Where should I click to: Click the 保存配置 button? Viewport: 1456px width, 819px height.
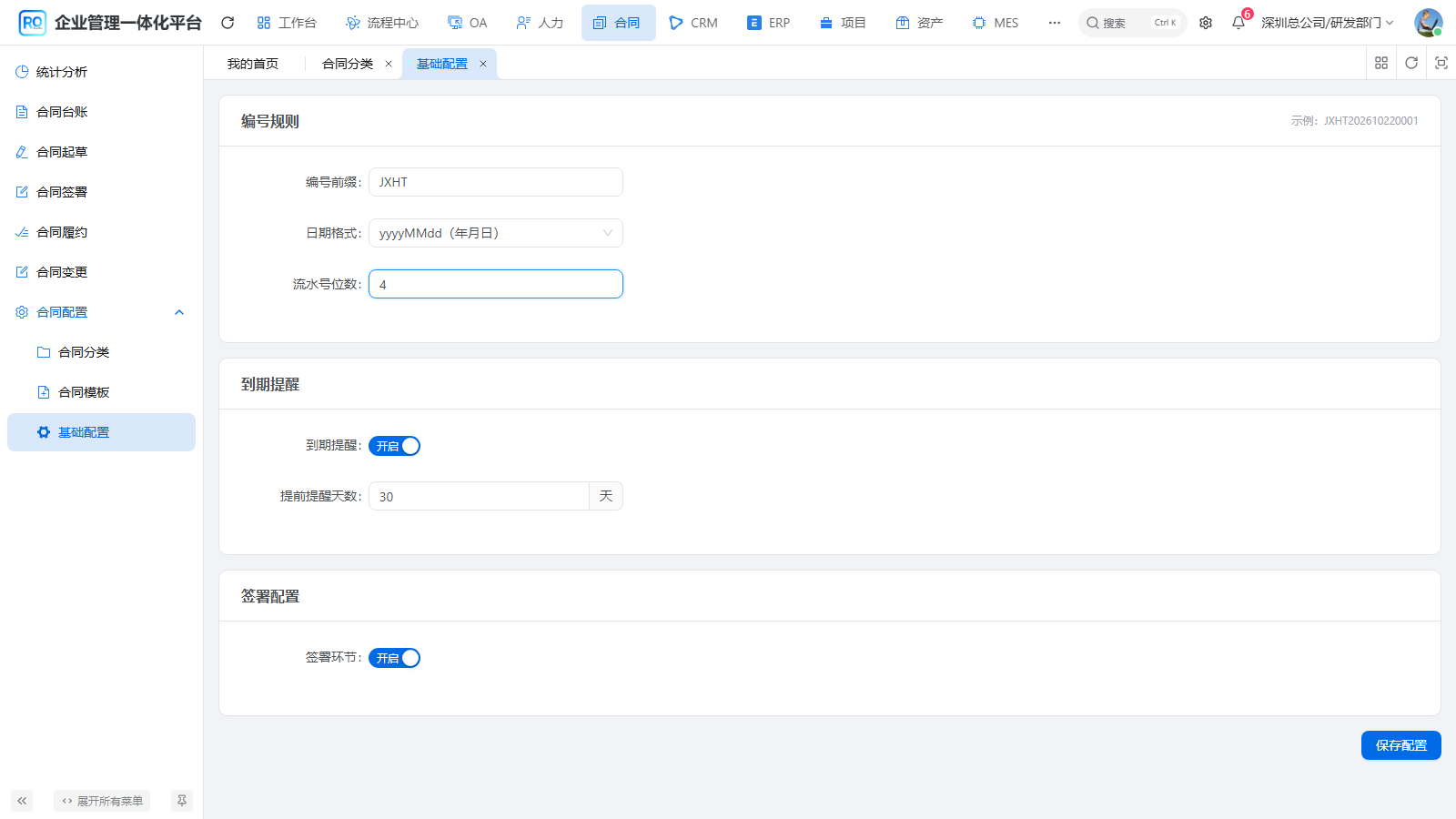1401,745
